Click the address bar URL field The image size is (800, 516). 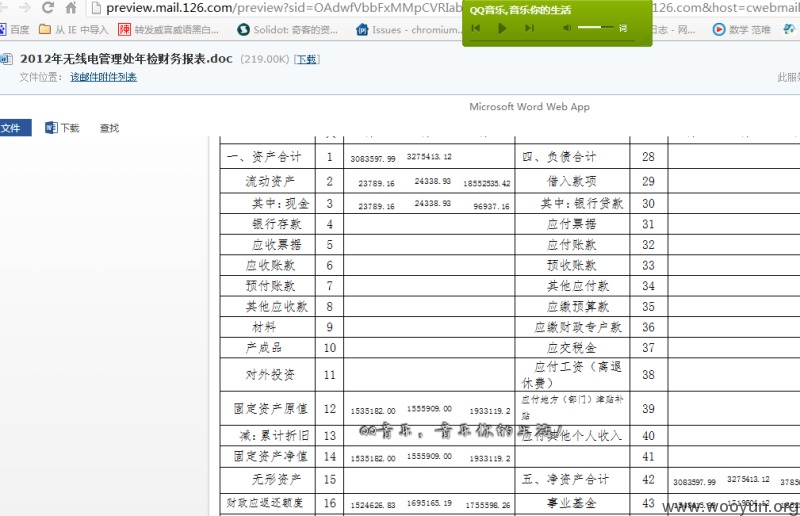[x=276, y=8]
